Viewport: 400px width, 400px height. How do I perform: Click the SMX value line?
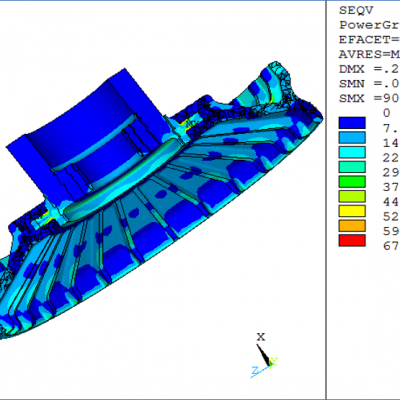pyautogui.click(x=369, y=98)
